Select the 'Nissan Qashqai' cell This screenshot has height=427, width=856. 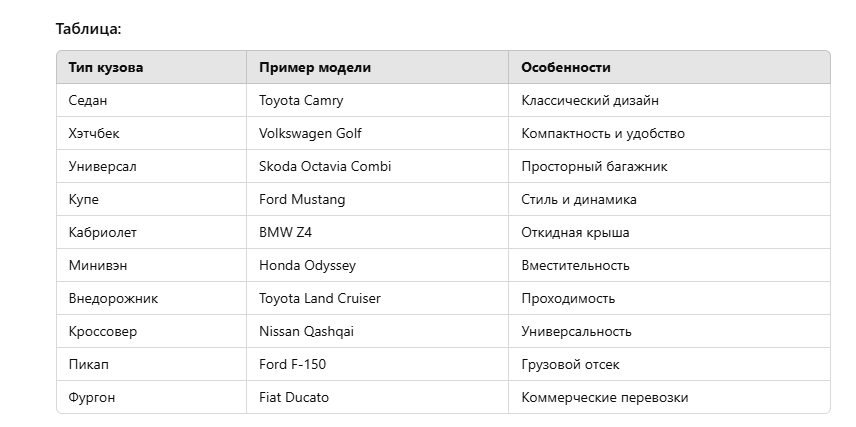pyautogui.click(x=377, y=331)
